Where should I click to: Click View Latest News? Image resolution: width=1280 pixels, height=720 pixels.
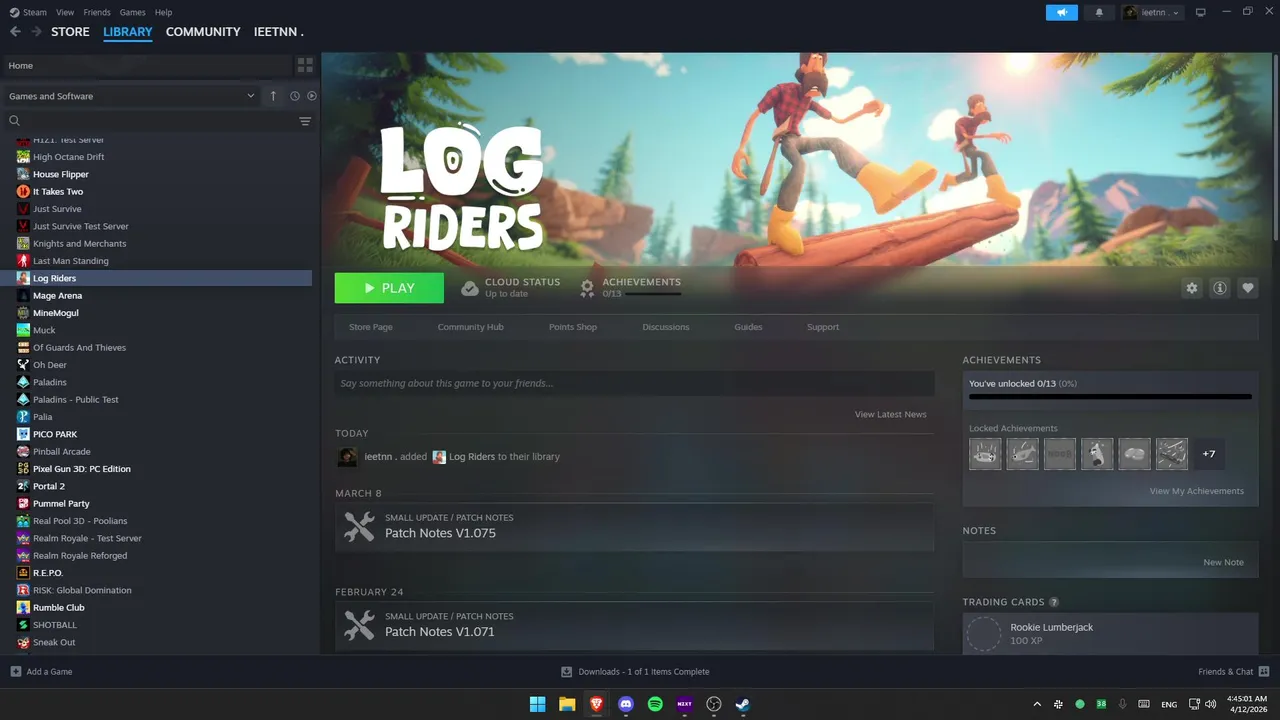[x=890, y=414]
